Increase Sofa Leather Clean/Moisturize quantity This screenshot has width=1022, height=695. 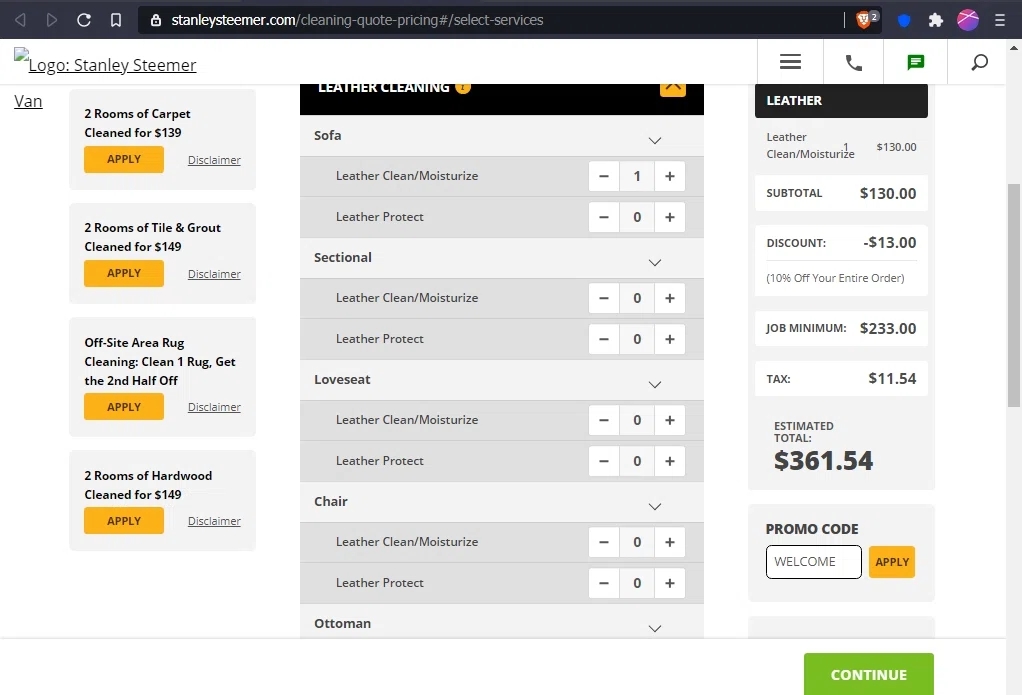click(x=669, y=176)
